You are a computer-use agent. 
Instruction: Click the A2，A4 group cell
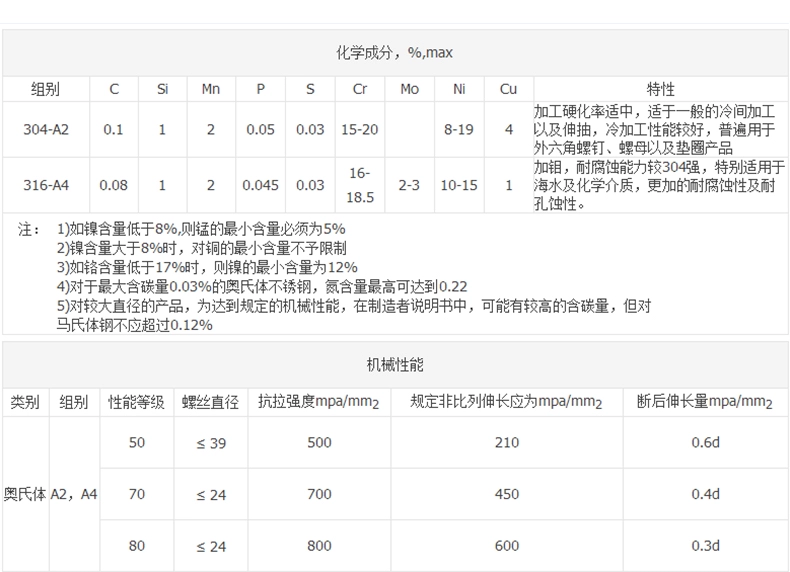(x=74, y=494)
